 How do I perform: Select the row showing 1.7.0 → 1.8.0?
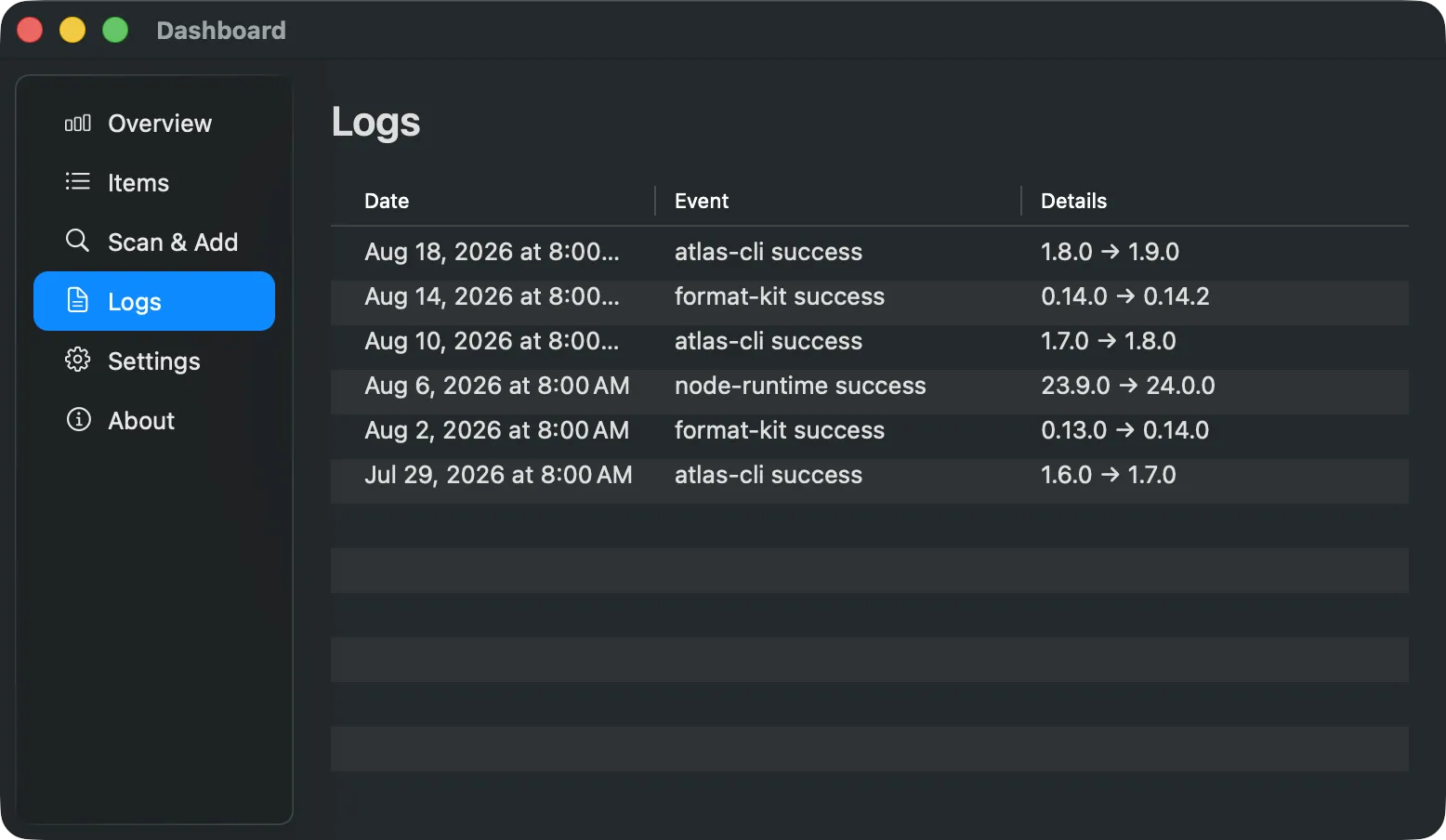(870, 341)
